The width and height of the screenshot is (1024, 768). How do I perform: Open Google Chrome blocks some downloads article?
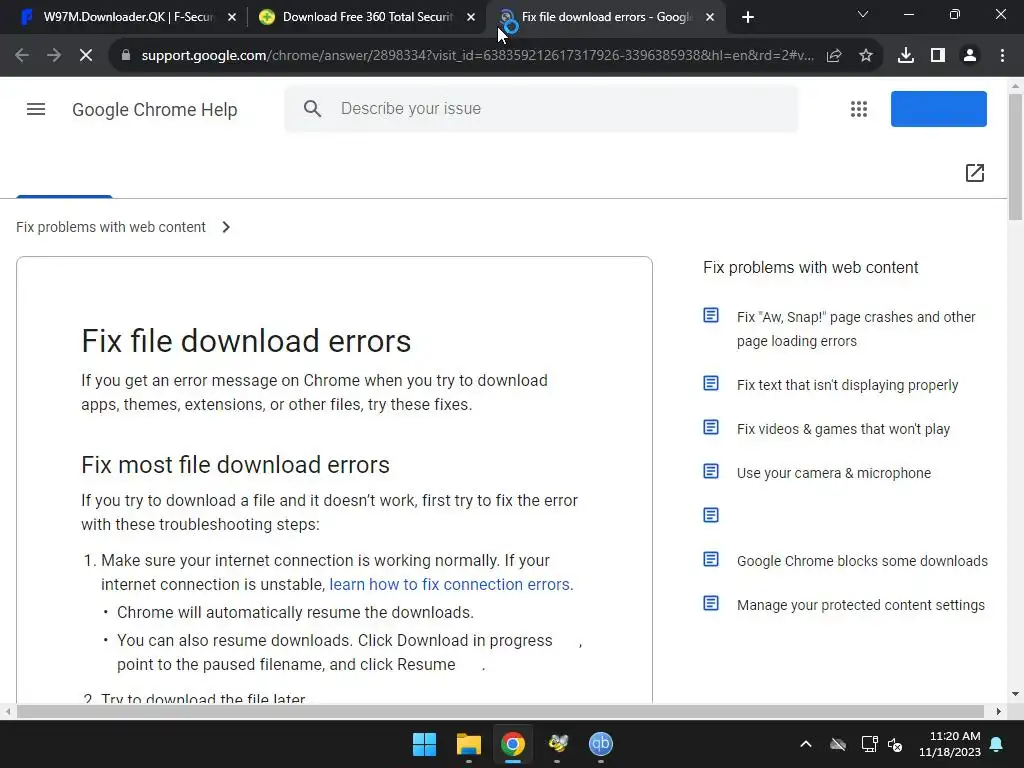tap(862, 561)
